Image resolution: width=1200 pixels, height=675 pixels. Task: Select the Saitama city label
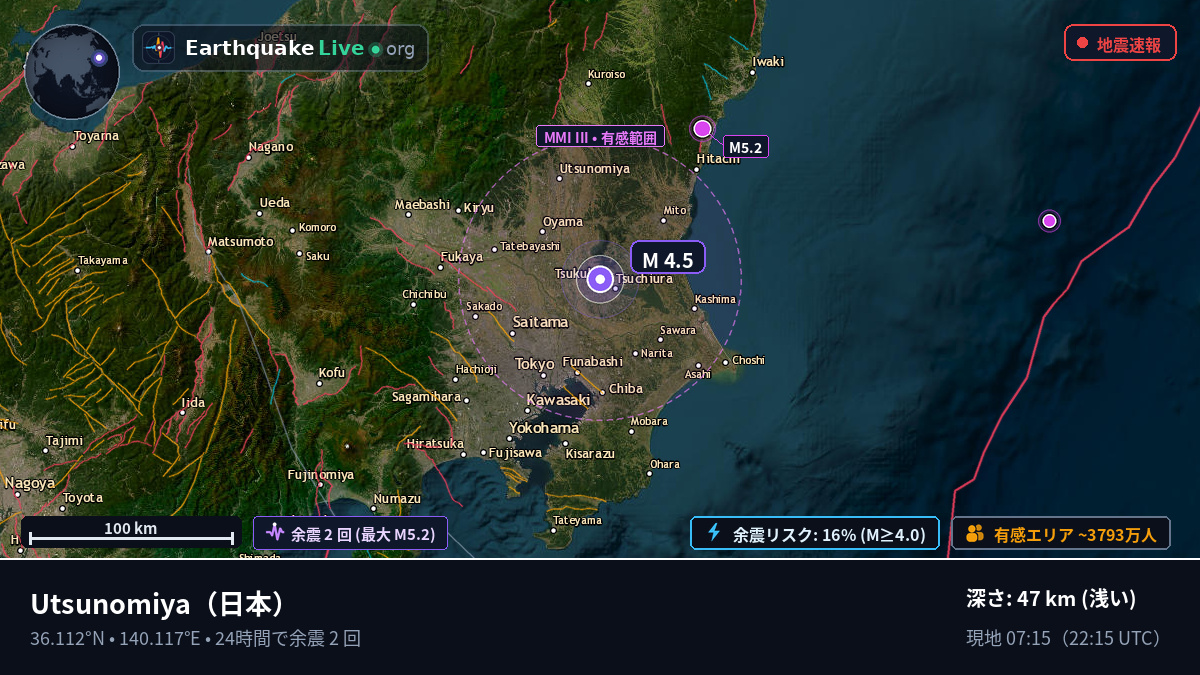coord(540,322)
